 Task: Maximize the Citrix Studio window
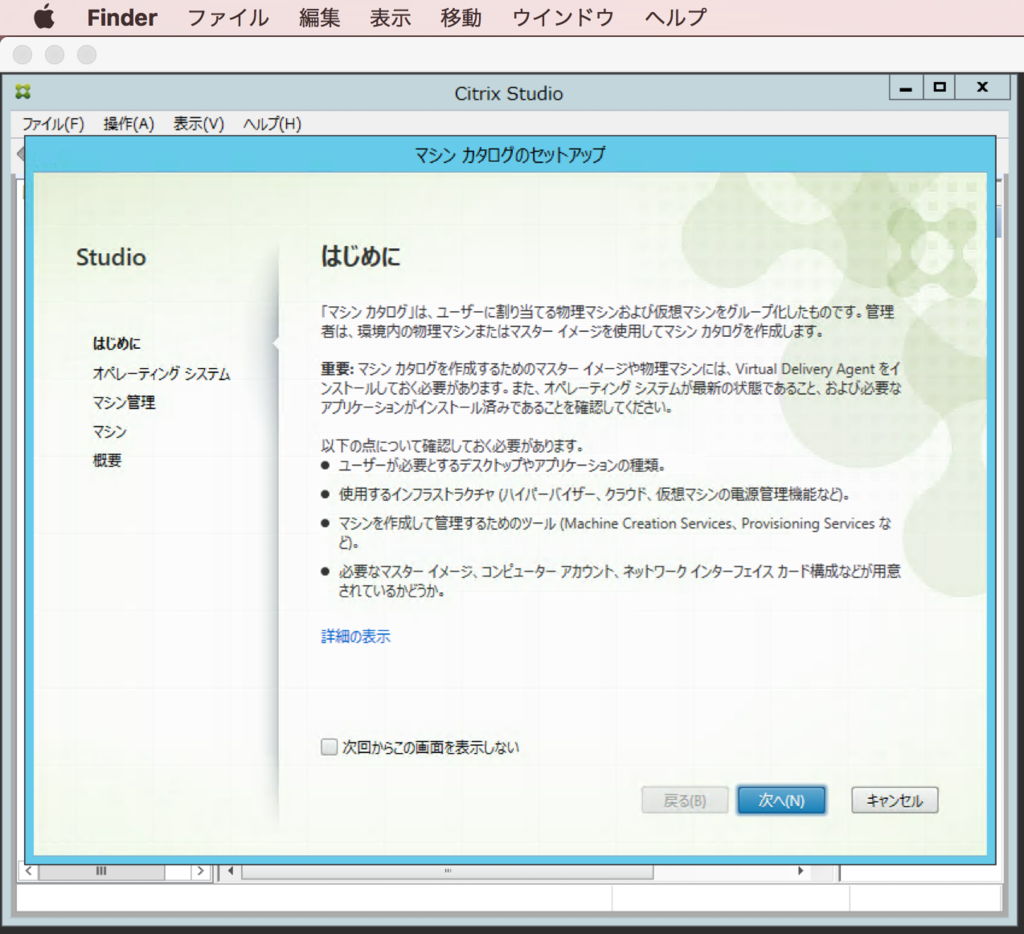click(939, 88)
